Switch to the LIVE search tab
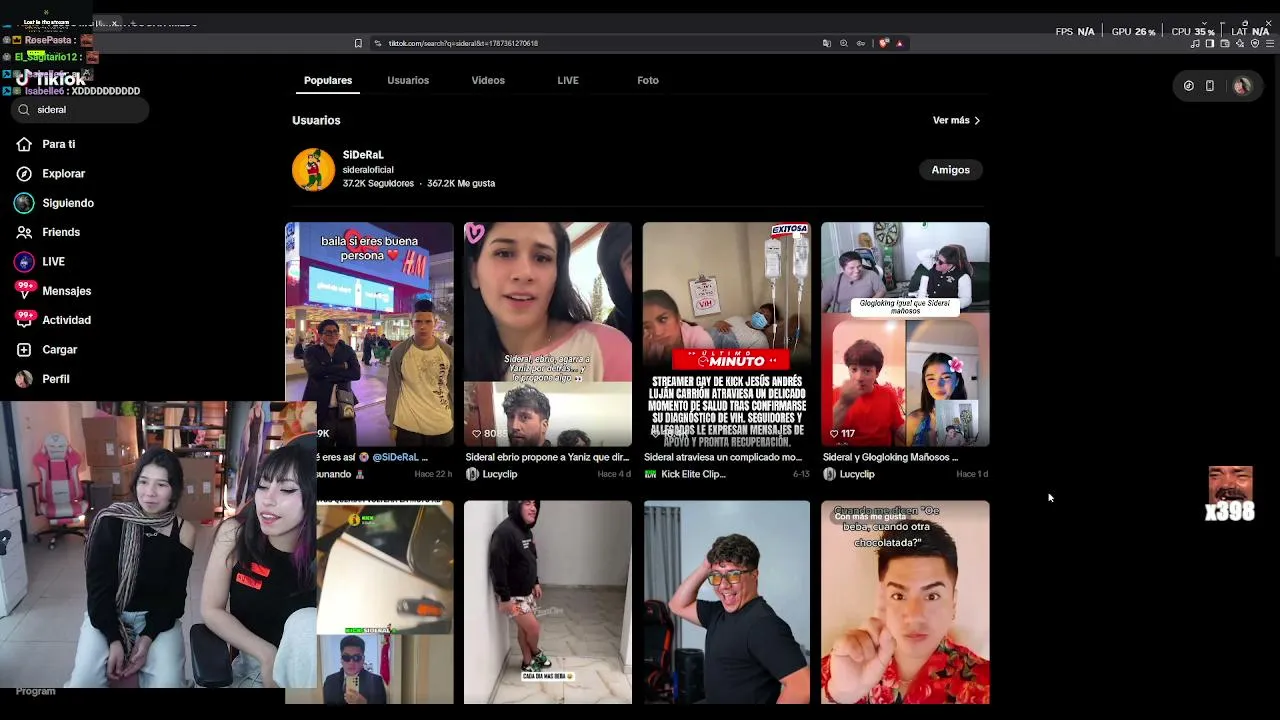Viewport: 1280px width, 720px height. (568, 80)
